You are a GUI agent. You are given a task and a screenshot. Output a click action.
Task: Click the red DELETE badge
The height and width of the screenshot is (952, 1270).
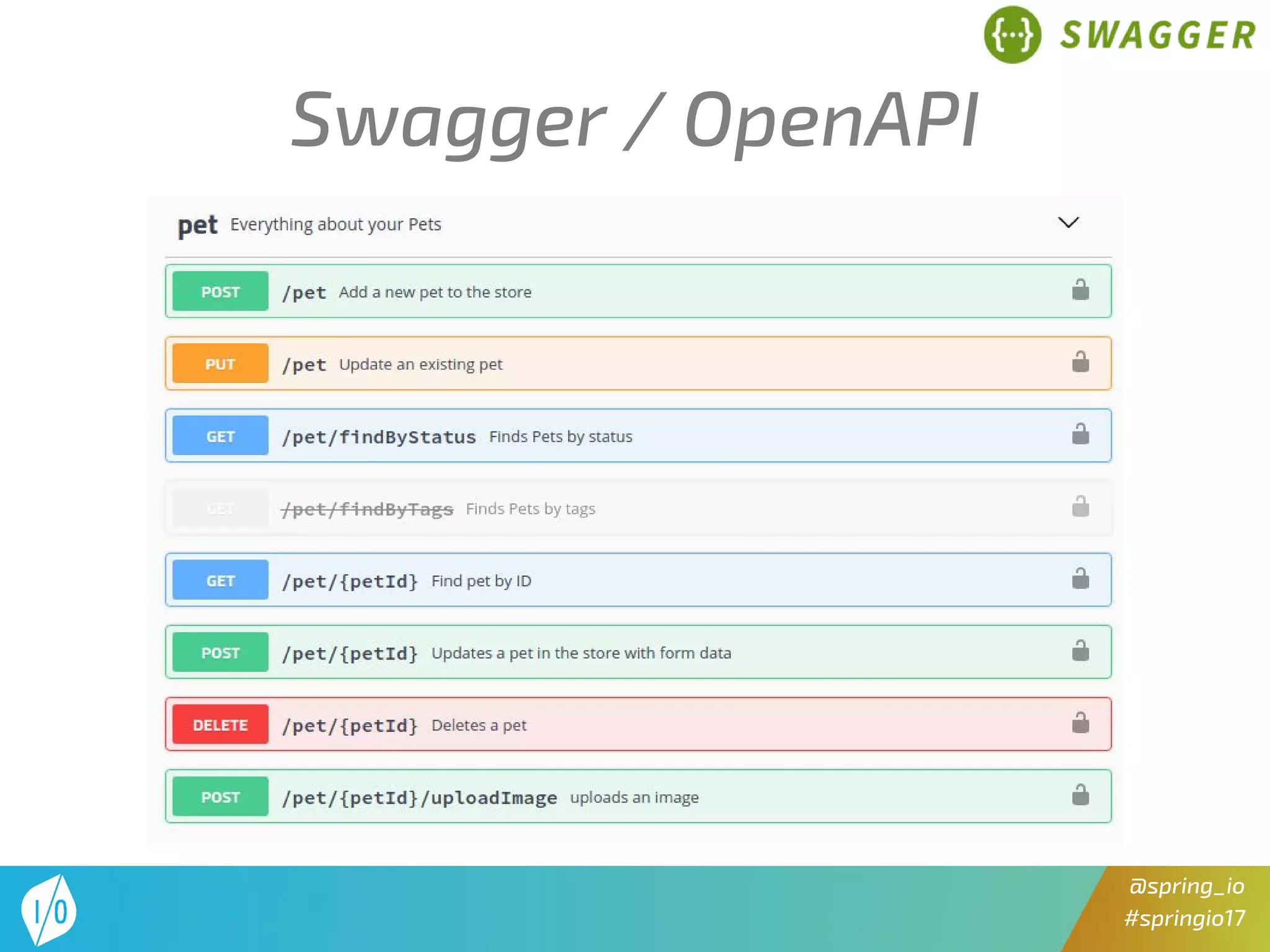[220, 725]
